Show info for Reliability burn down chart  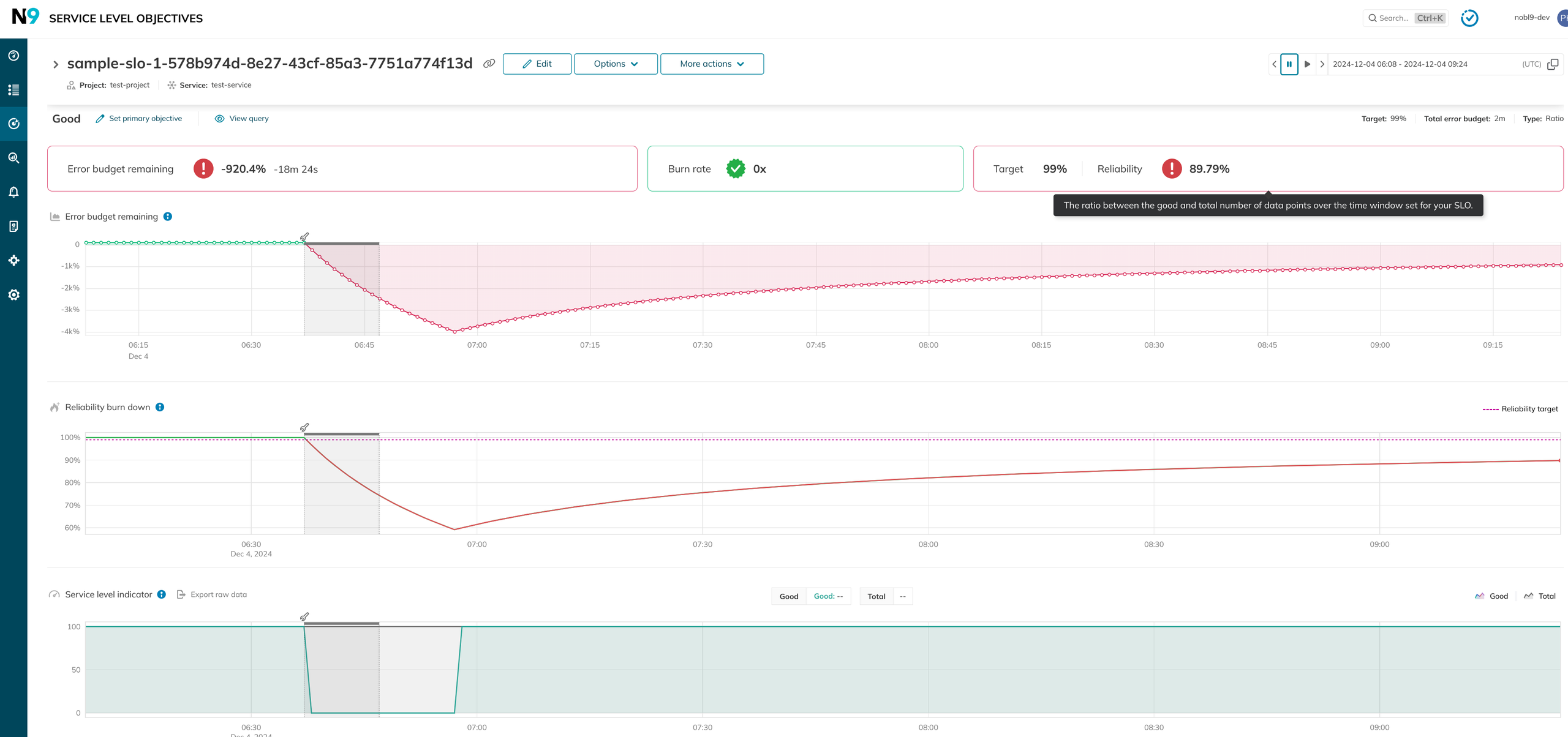point(160,407)
